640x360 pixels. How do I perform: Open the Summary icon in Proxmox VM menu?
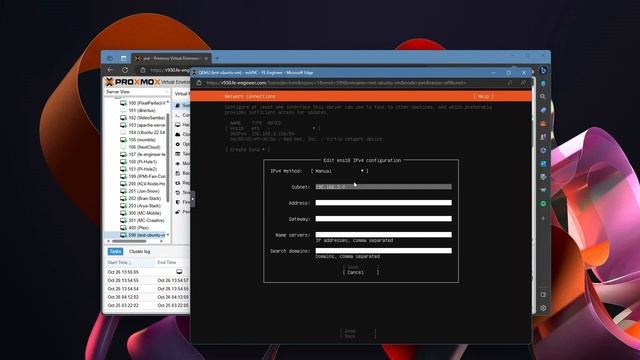(178, 105)
